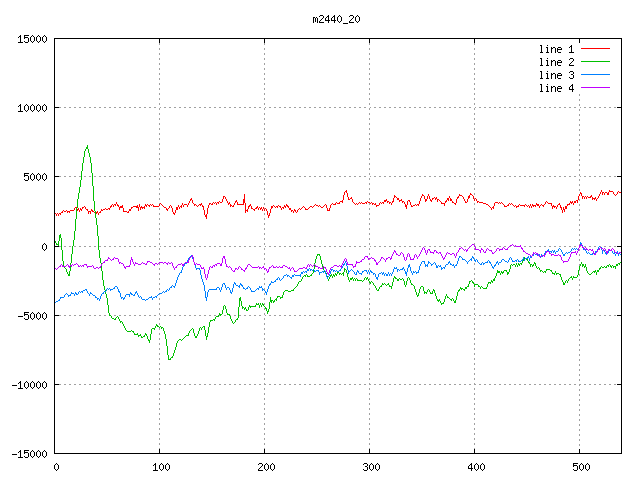Click the -15000 y-axis tick label

(28, 454)
